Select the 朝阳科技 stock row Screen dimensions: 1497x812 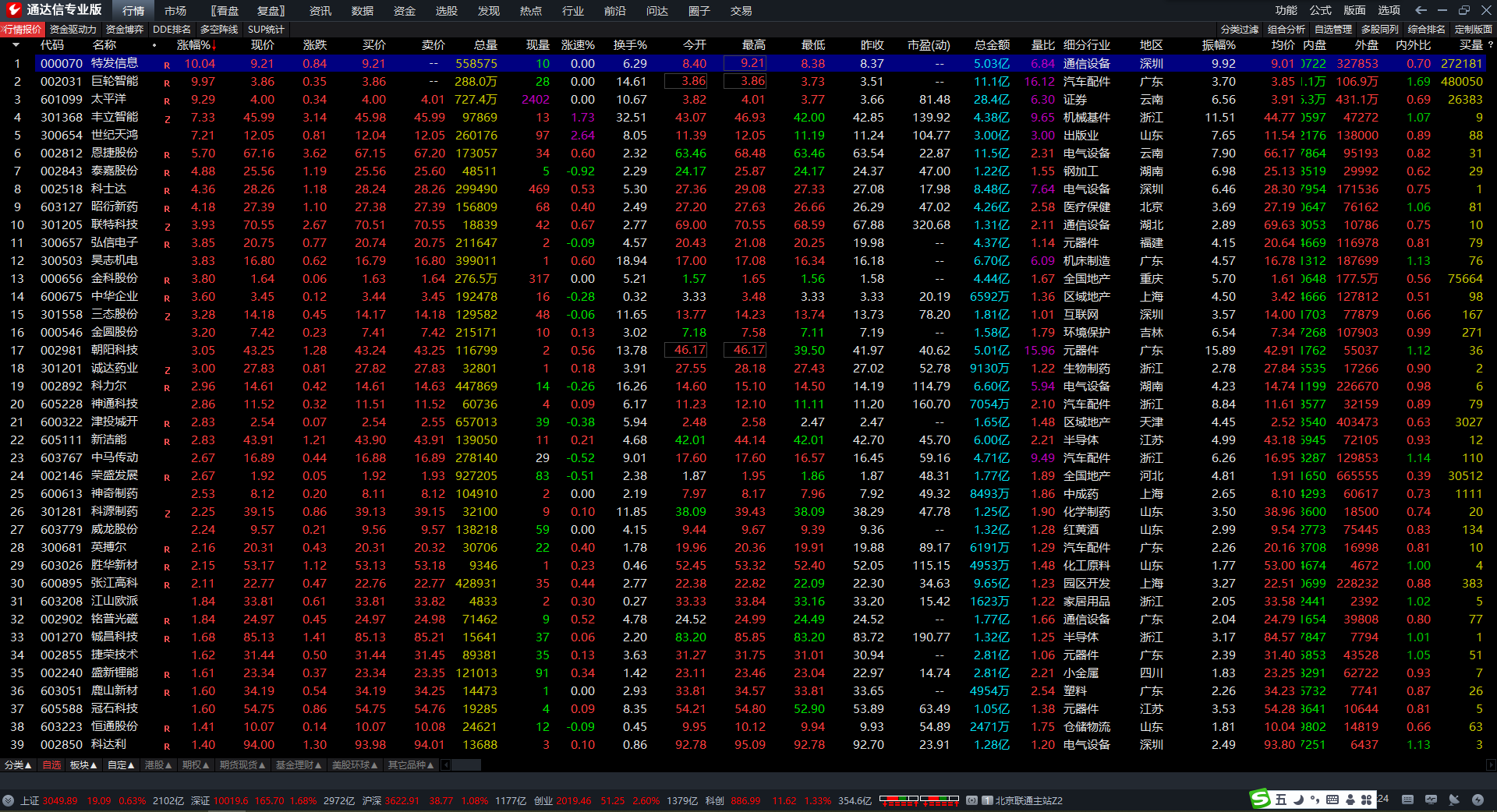click(x=745, y=350)
